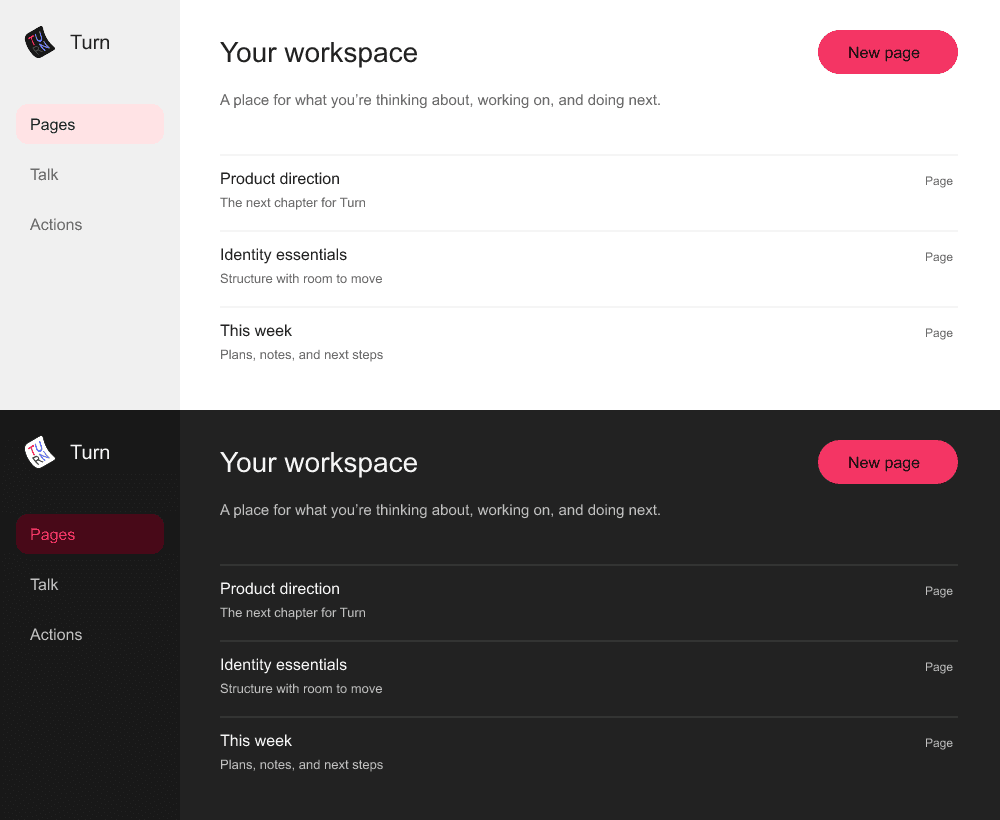The width and height of the screenshot is (1000, 820).
Task: Click the Your workspace heading in the light panel
Action: (319, 53)
